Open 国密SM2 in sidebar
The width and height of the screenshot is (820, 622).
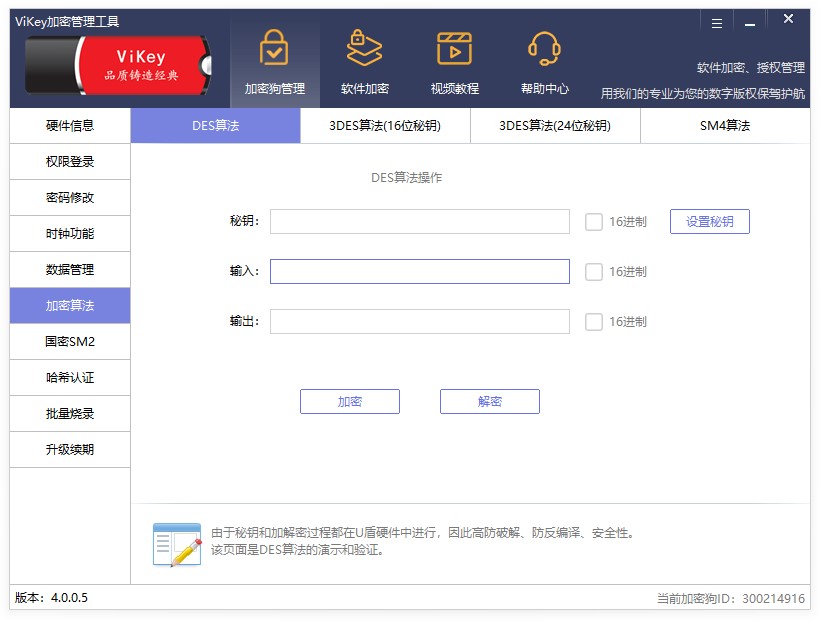(x=70, y=342)
